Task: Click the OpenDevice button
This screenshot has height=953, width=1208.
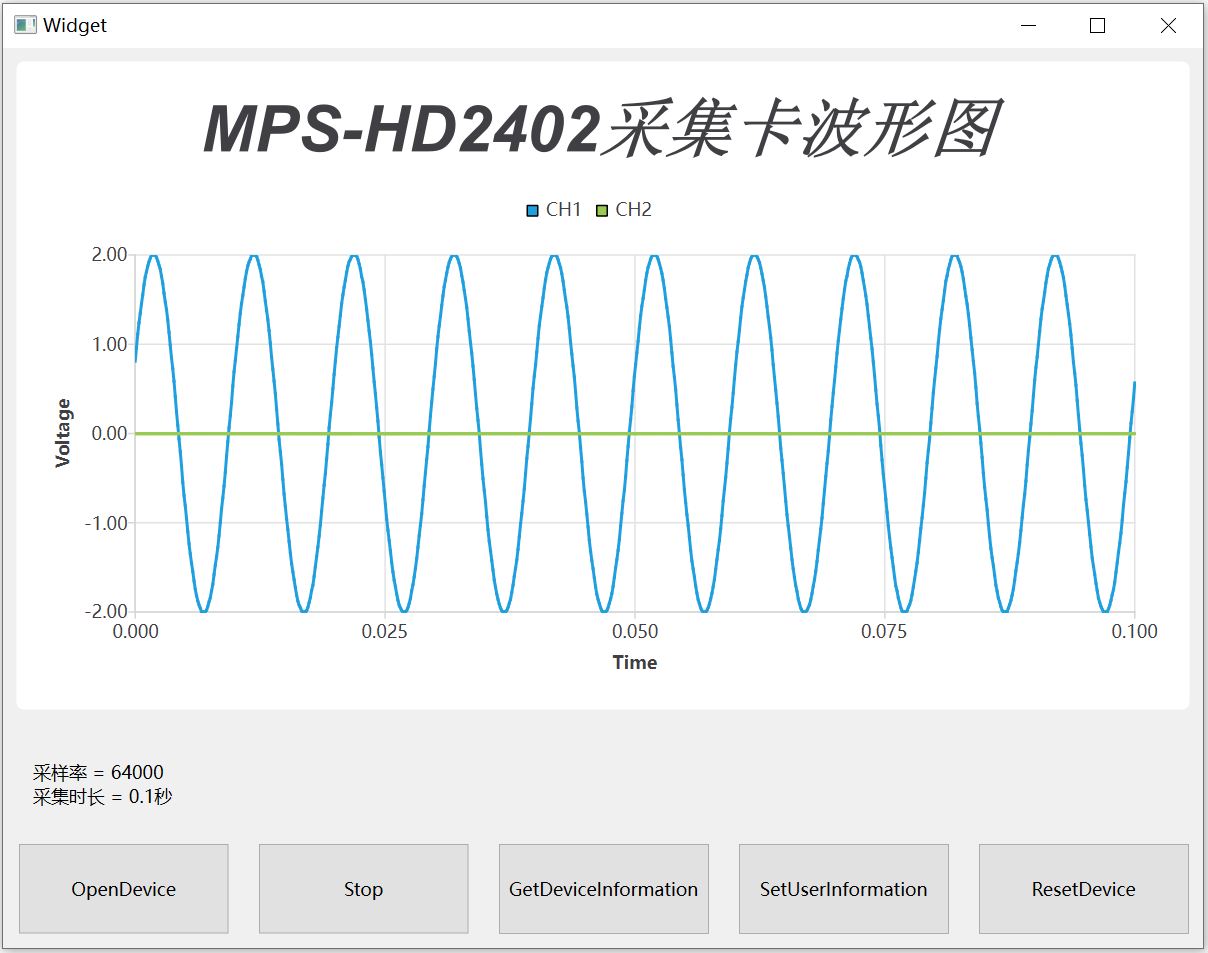Action: (x=123, y=889)
